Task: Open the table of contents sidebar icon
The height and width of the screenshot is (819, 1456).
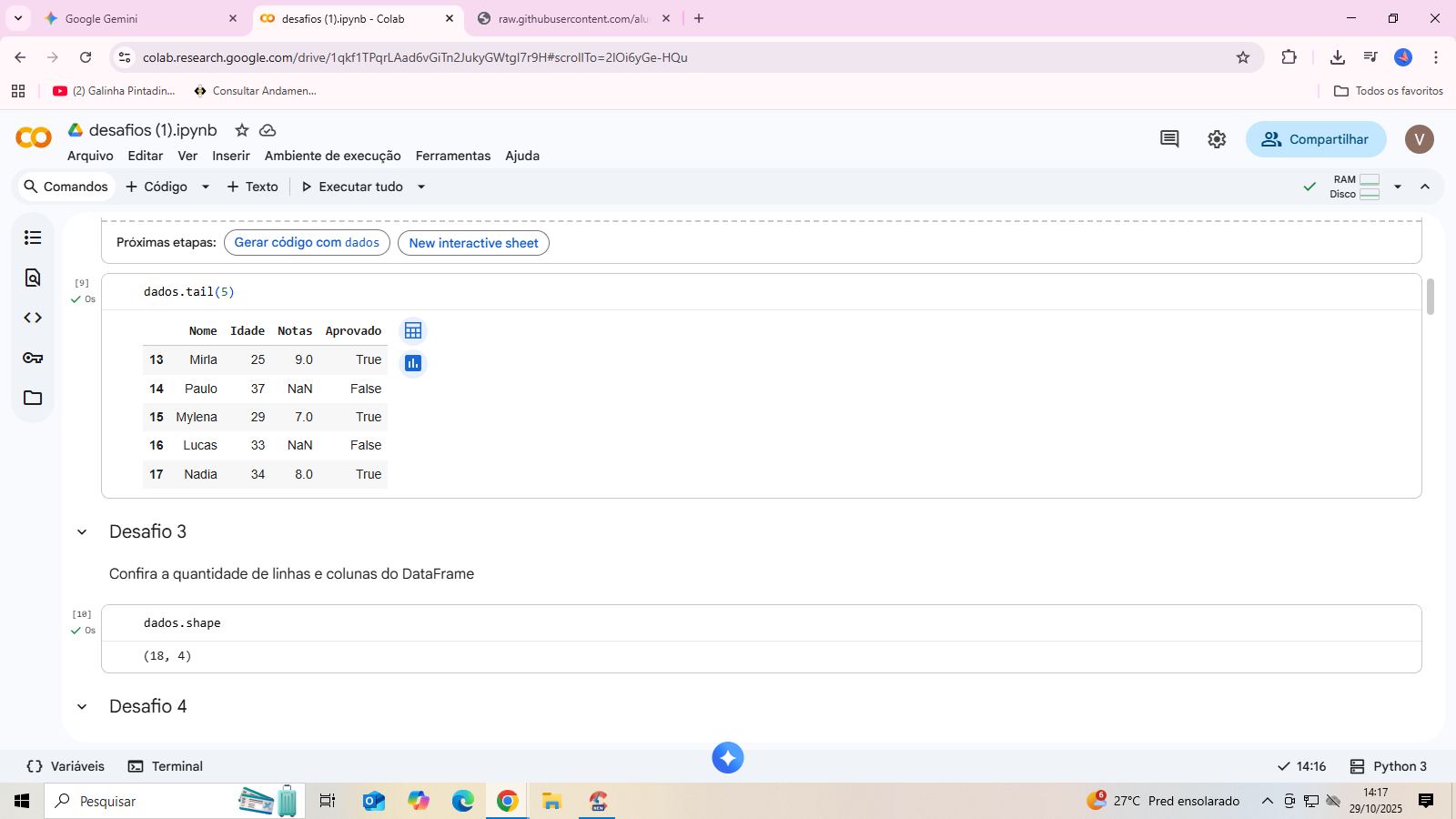Action: click(x=33, y=238)
